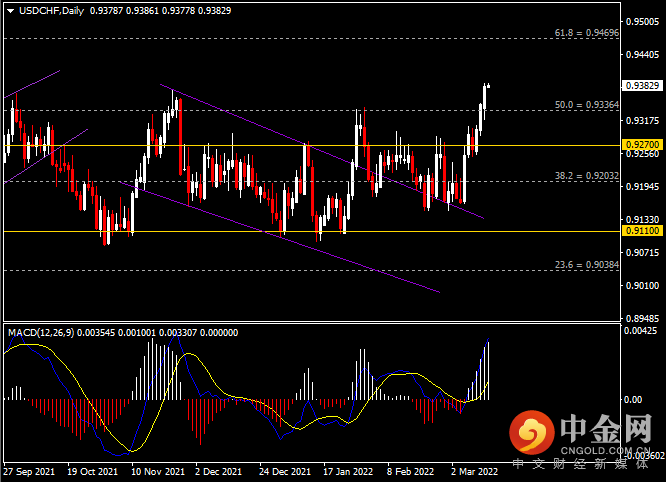Click the 0.95005 price axis value

click(x=642, y=22)
